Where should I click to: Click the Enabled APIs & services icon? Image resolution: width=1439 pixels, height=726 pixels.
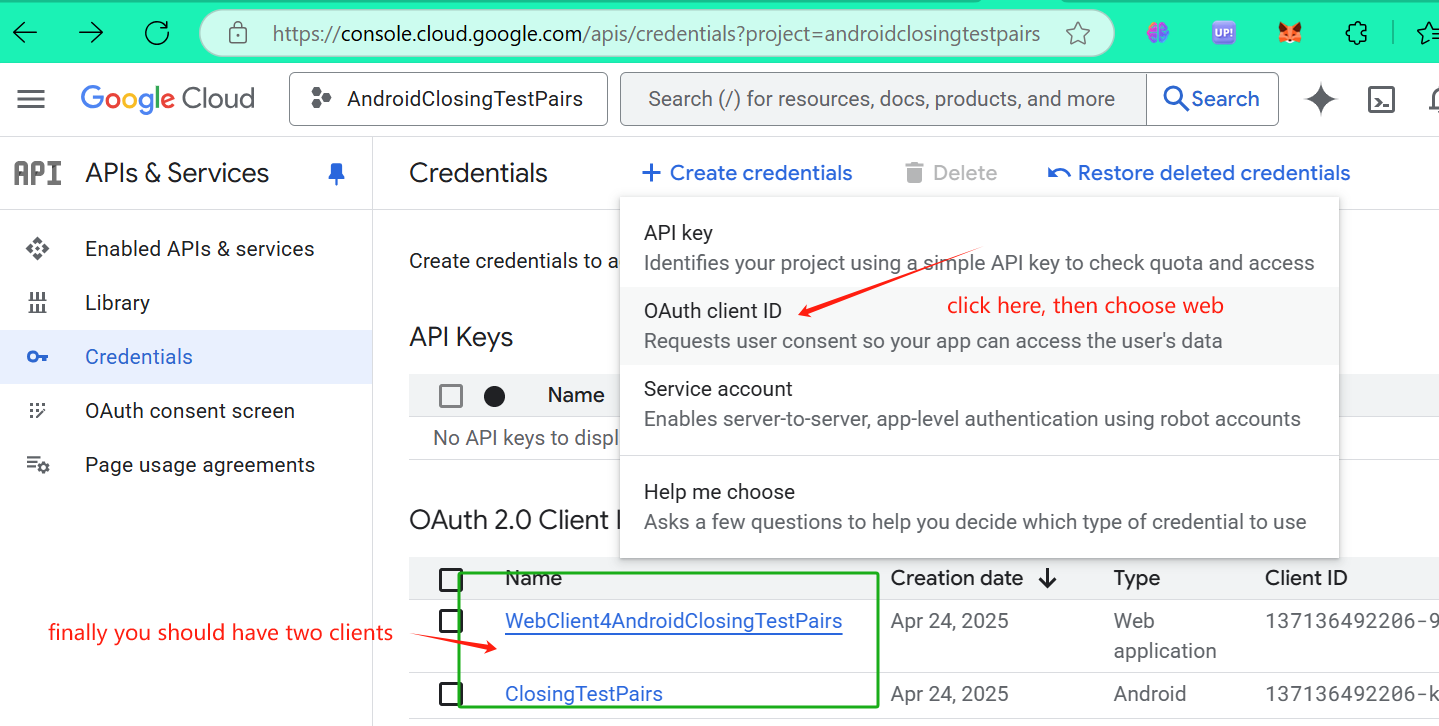[x=37, y=249]
